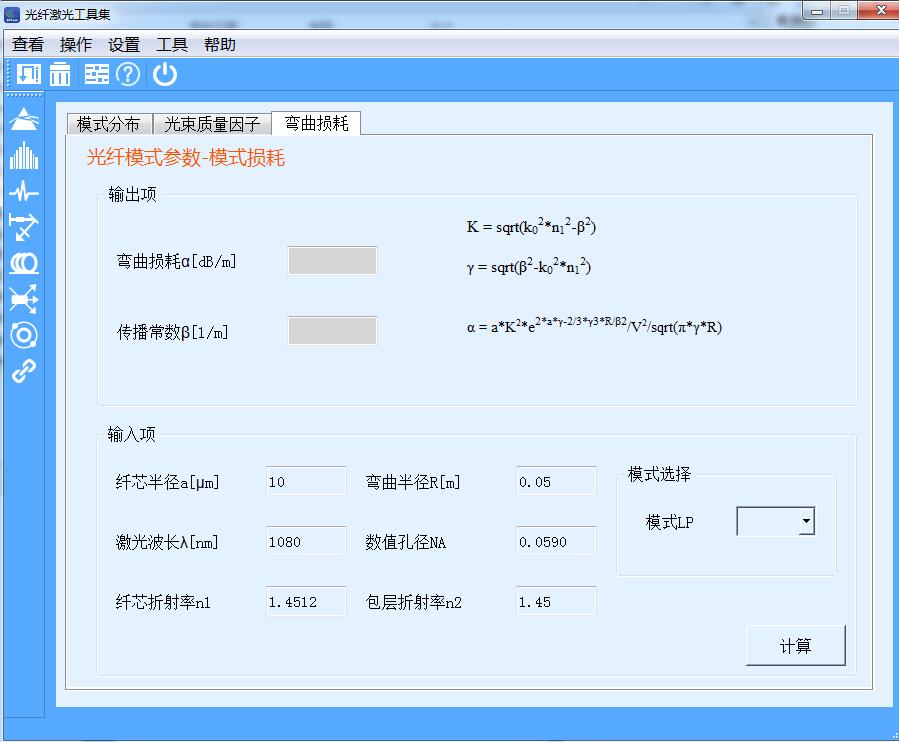The width and height of the screenshot is (899, 742).
Task: Click the app icon in title bar
Action: click(12, 14)
